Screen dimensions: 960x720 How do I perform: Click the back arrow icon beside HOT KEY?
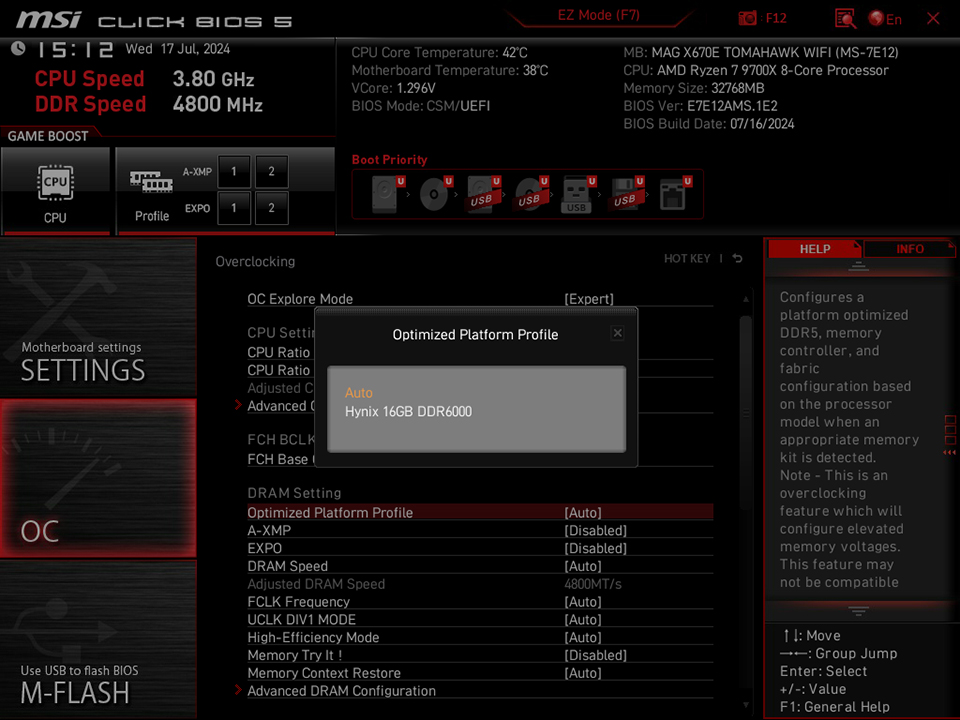[736, 258]
